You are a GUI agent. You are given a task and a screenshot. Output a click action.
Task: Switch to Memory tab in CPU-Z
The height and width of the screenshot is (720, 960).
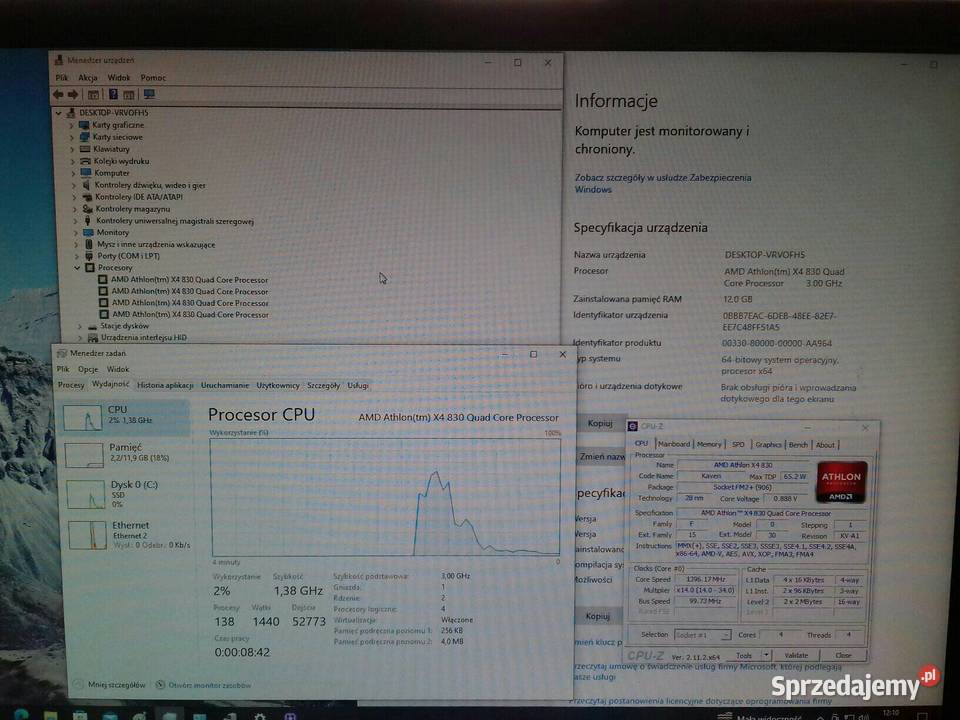pyautogui.click(x=709, y=444)
